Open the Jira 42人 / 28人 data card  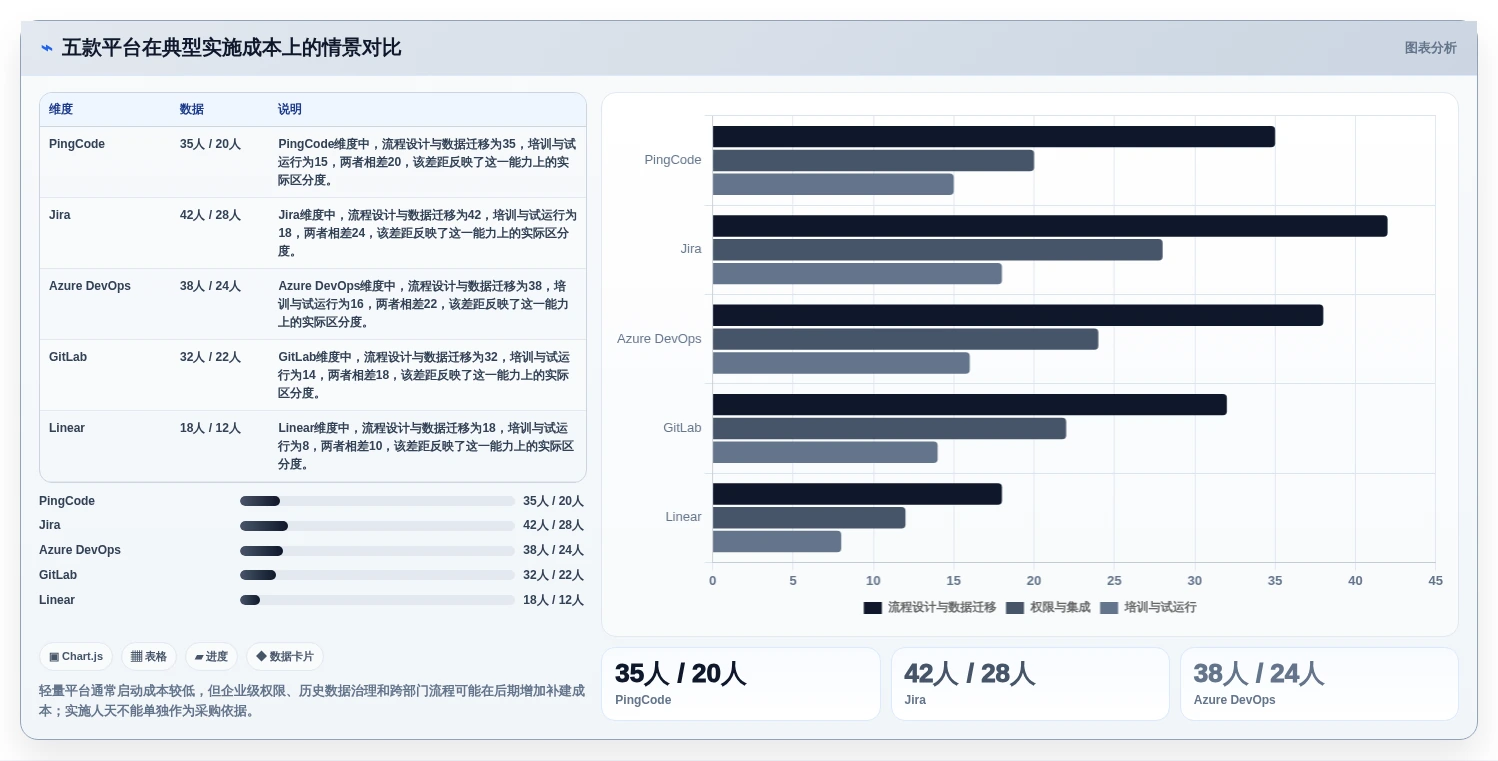point(1030,684)
